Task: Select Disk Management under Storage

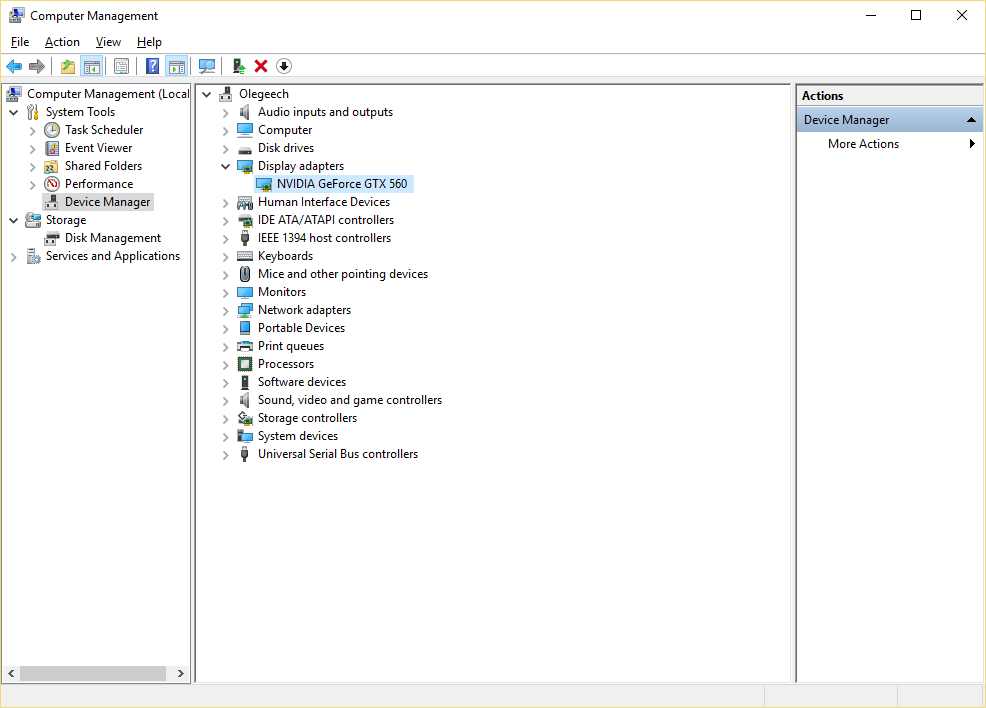Action: [x=113, y=238]
